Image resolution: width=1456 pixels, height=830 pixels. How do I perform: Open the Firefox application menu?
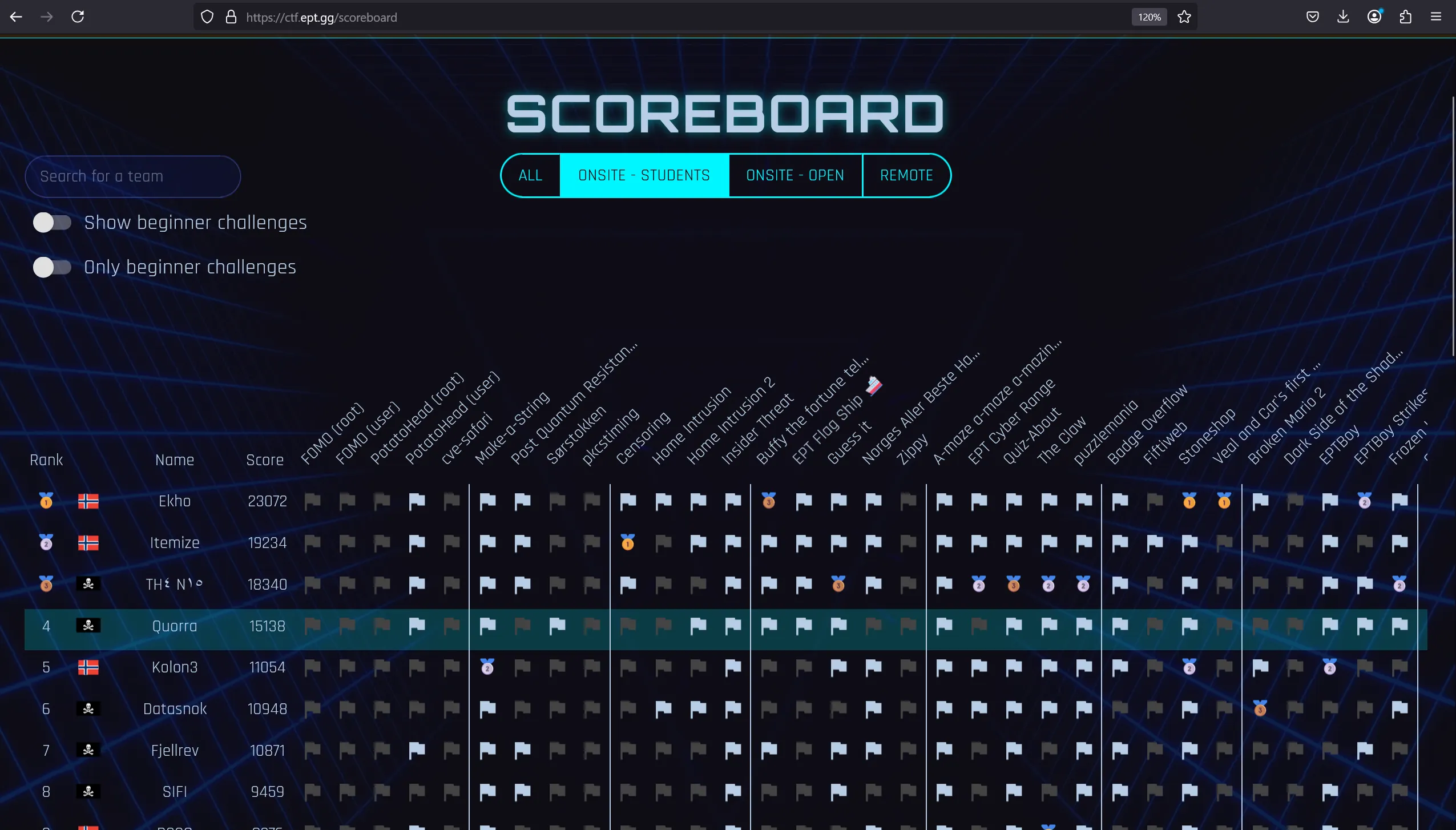tap(1437, 17)
